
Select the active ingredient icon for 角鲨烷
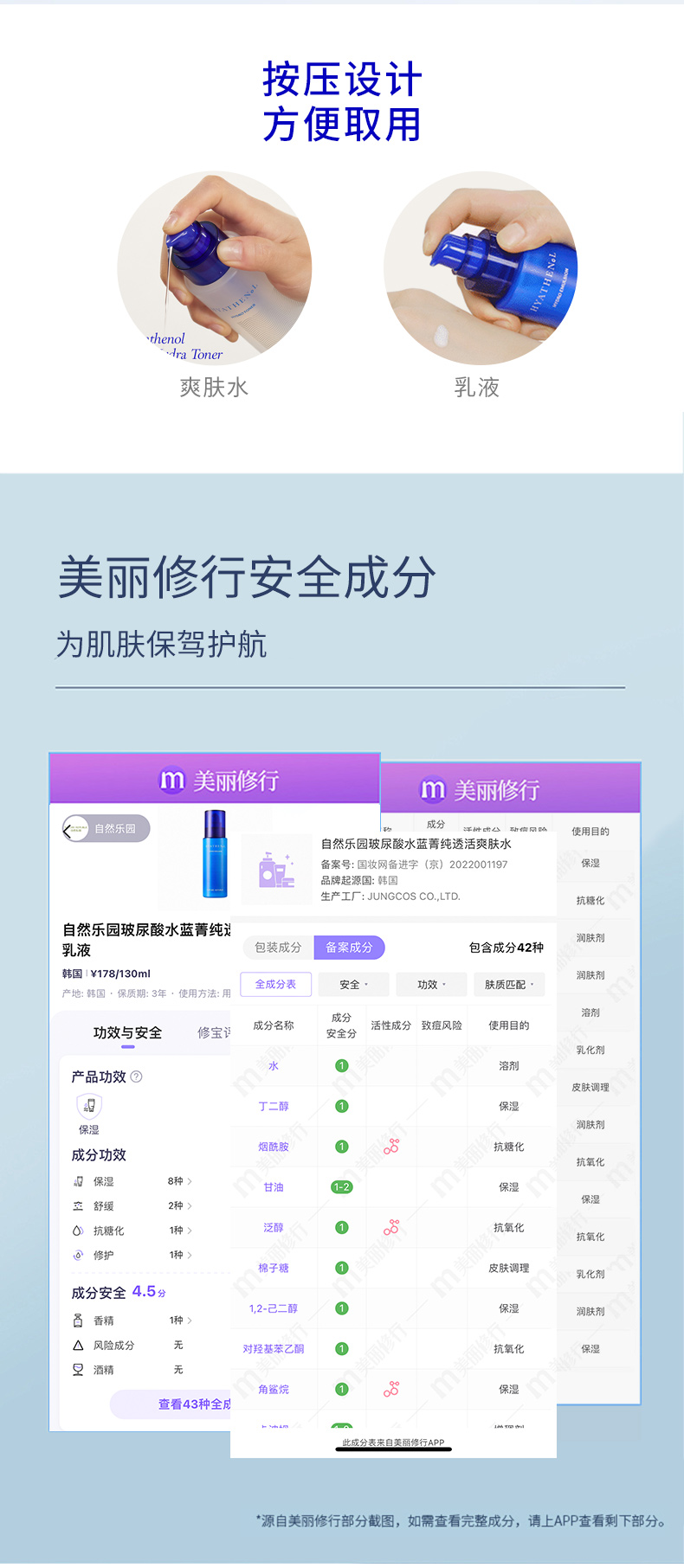click(x=391, y=1389)
